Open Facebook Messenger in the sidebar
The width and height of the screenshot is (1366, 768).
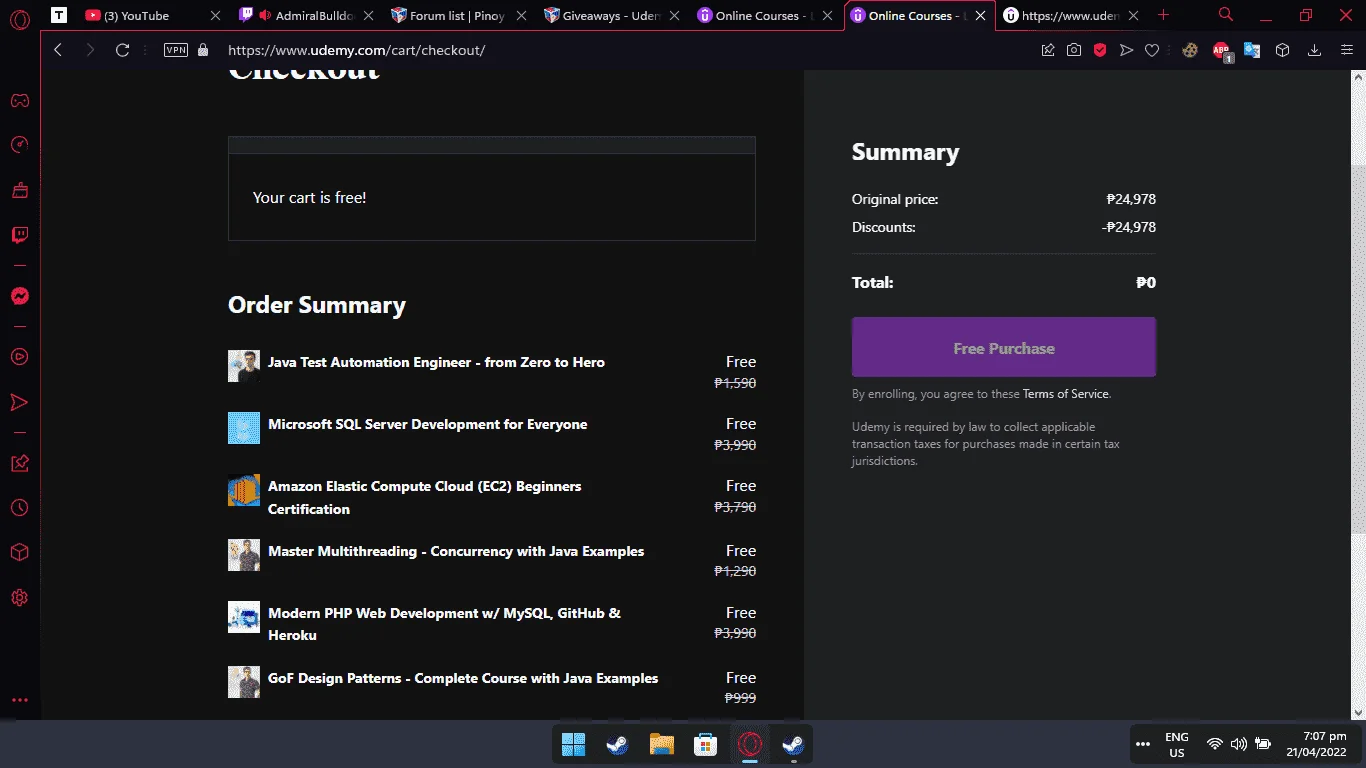(x=19, y=296)
